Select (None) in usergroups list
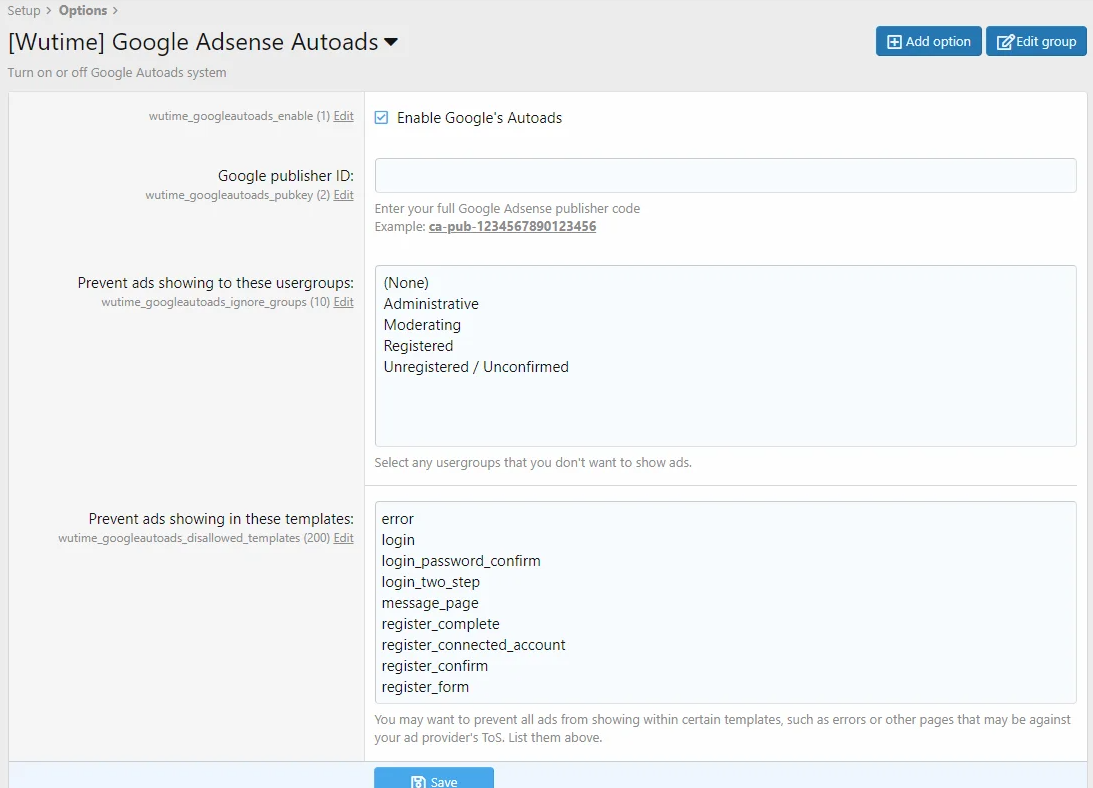 pyautogui.click(x=406, y=282)
